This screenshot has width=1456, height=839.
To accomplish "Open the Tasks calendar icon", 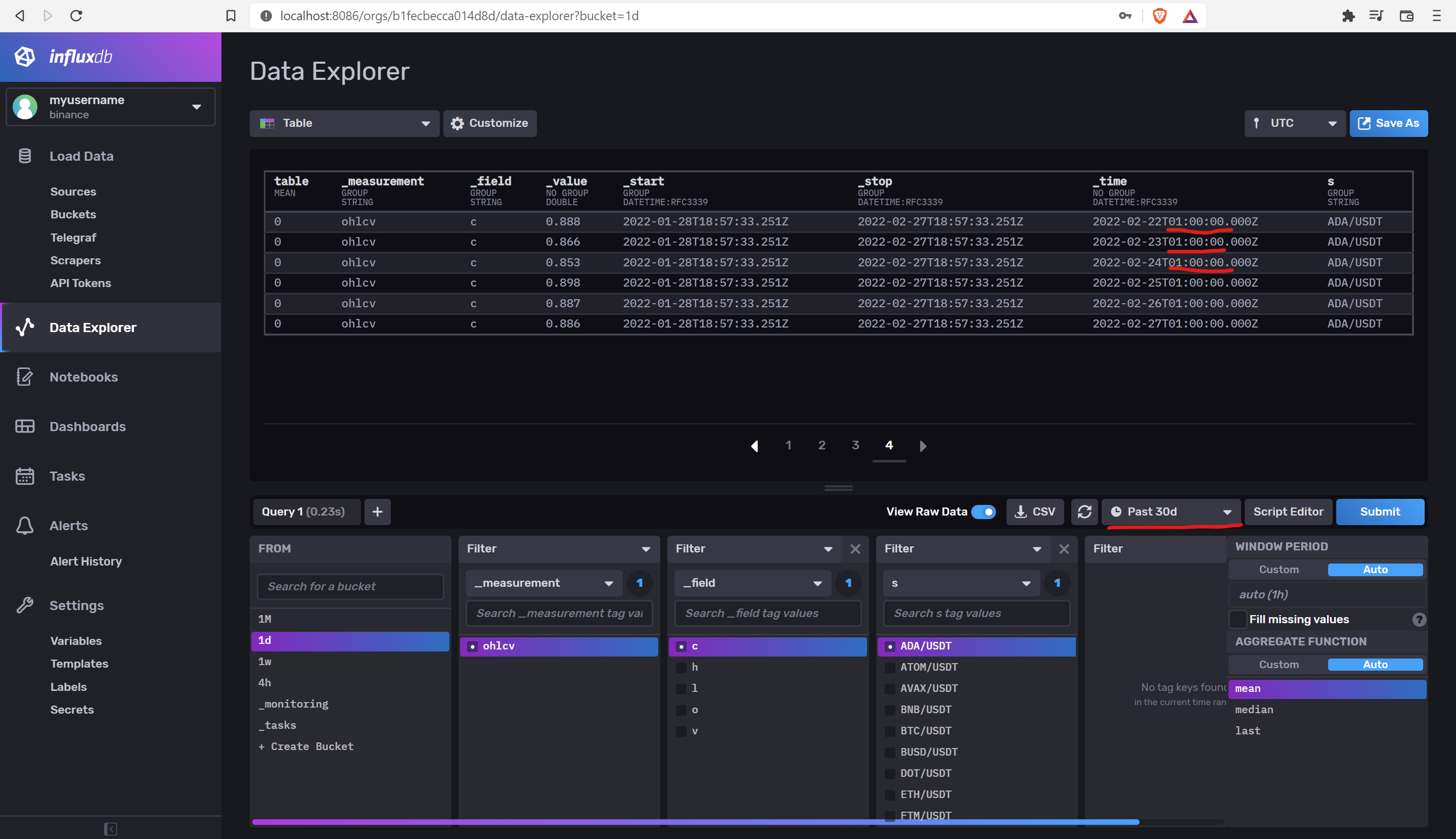I will [x=25, y=476].
